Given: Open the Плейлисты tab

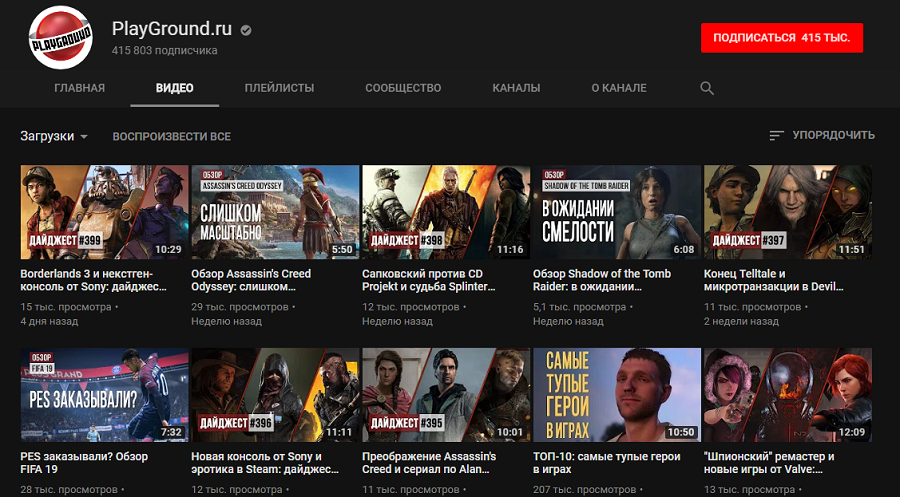Looking at the screenshot, I should 280,88.
